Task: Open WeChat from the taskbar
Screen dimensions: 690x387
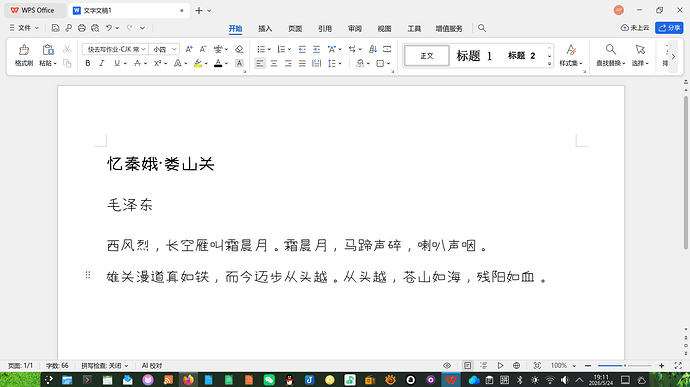Action: 269,380
